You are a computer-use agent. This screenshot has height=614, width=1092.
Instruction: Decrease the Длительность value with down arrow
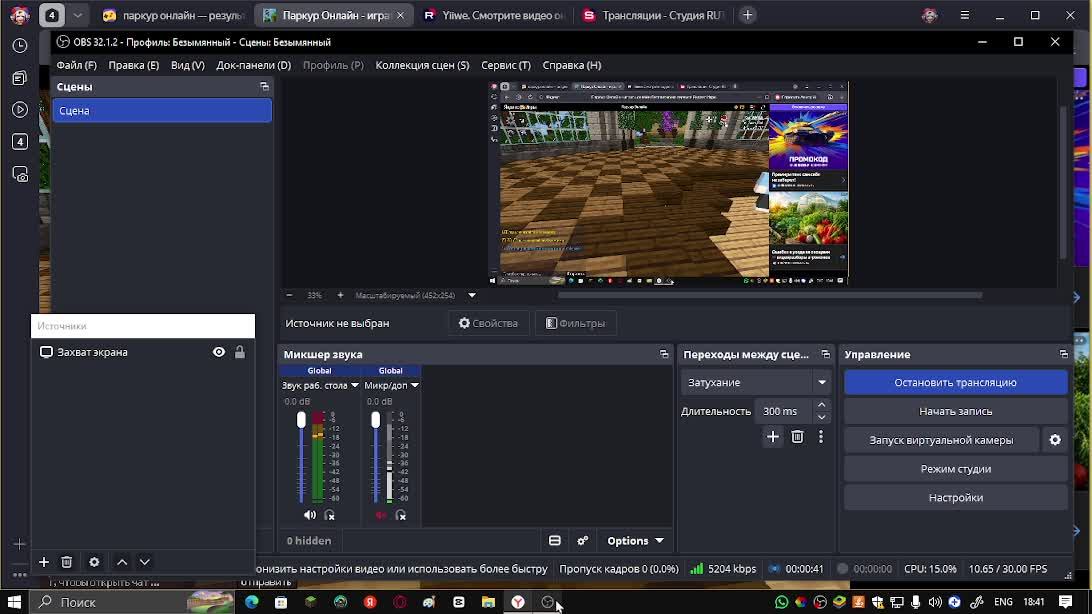coord(822,418)
